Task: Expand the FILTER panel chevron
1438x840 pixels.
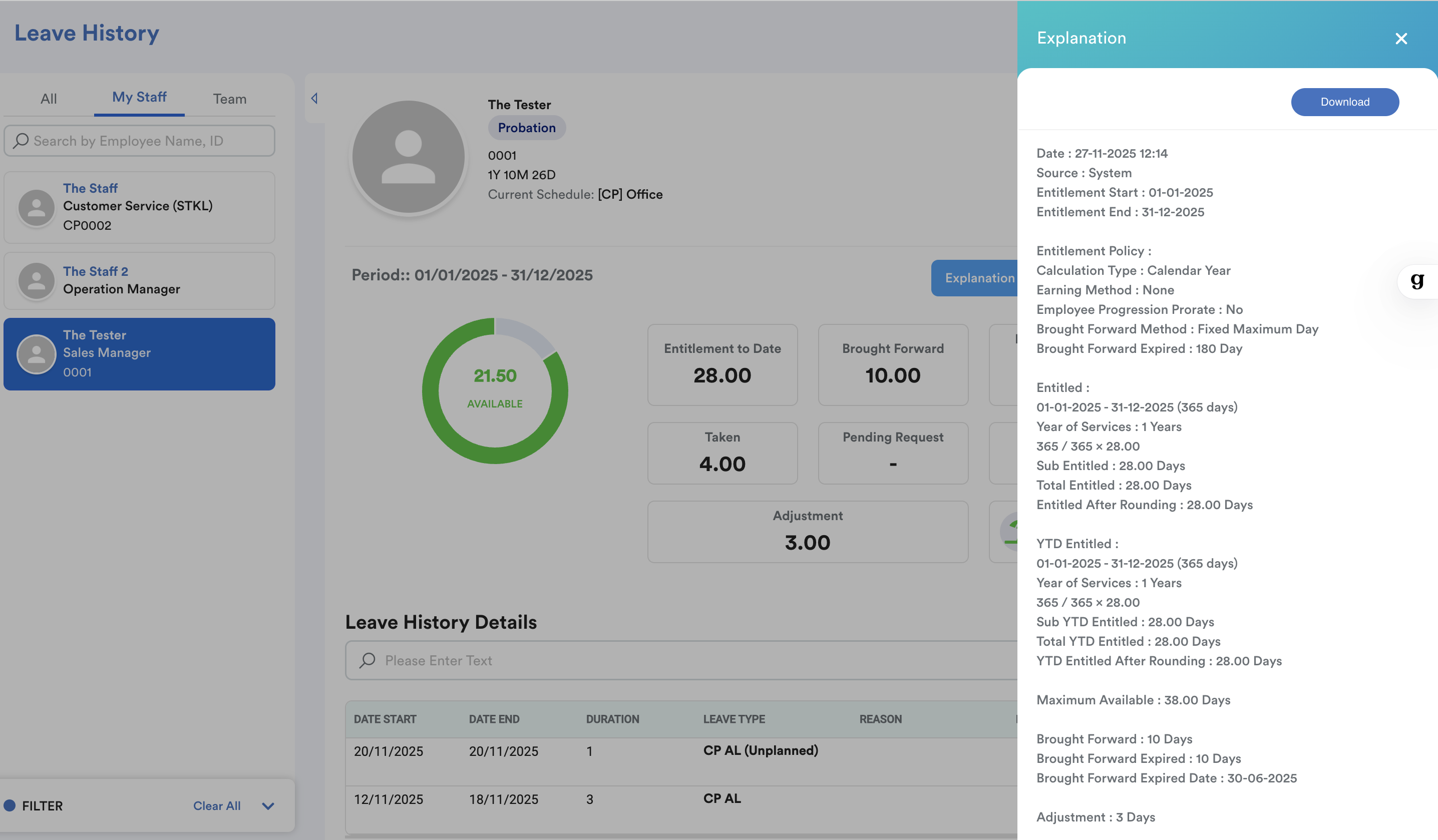Action: coord(268,806)
